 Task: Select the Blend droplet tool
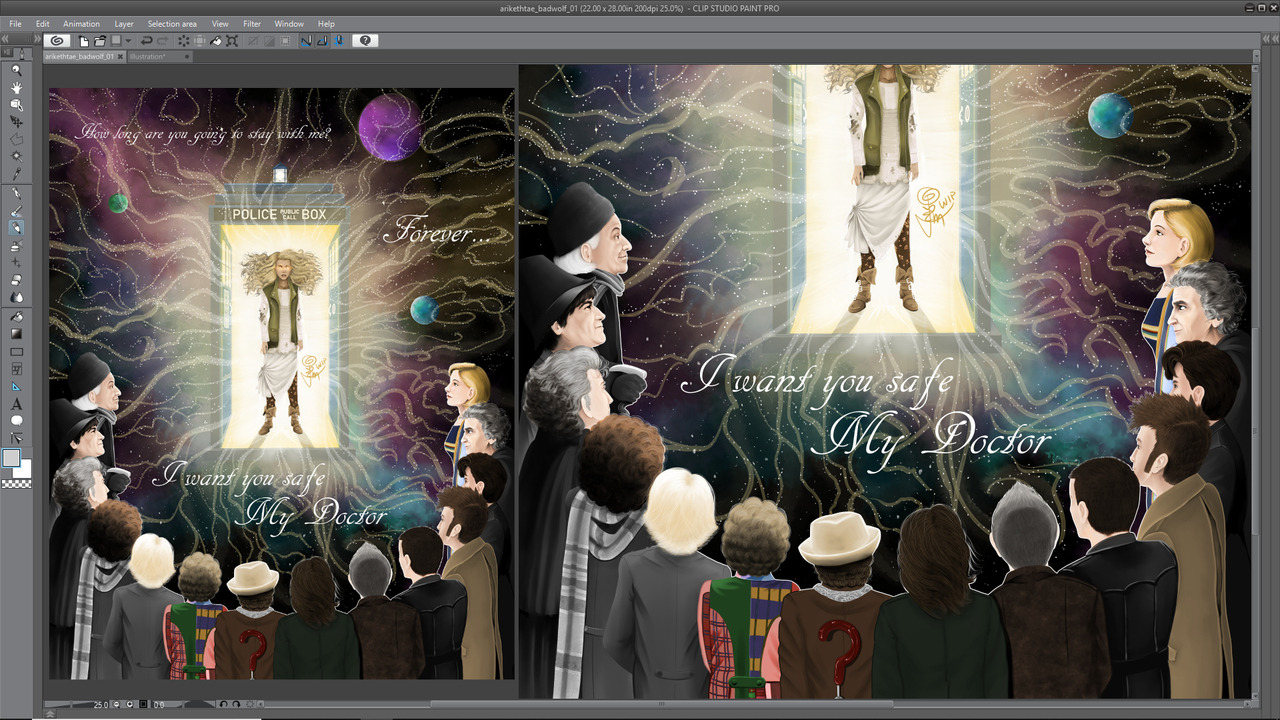[16, 296]
